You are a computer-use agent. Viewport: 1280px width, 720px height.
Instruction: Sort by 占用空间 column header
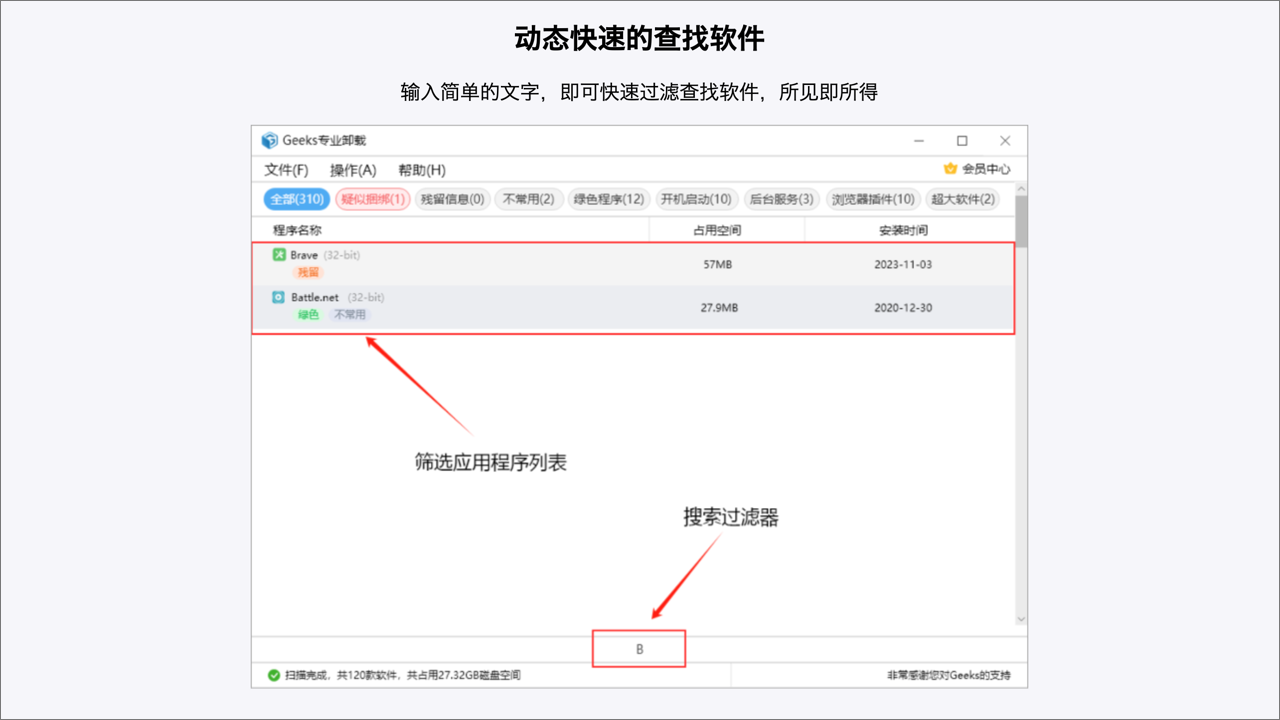[717, 230]
